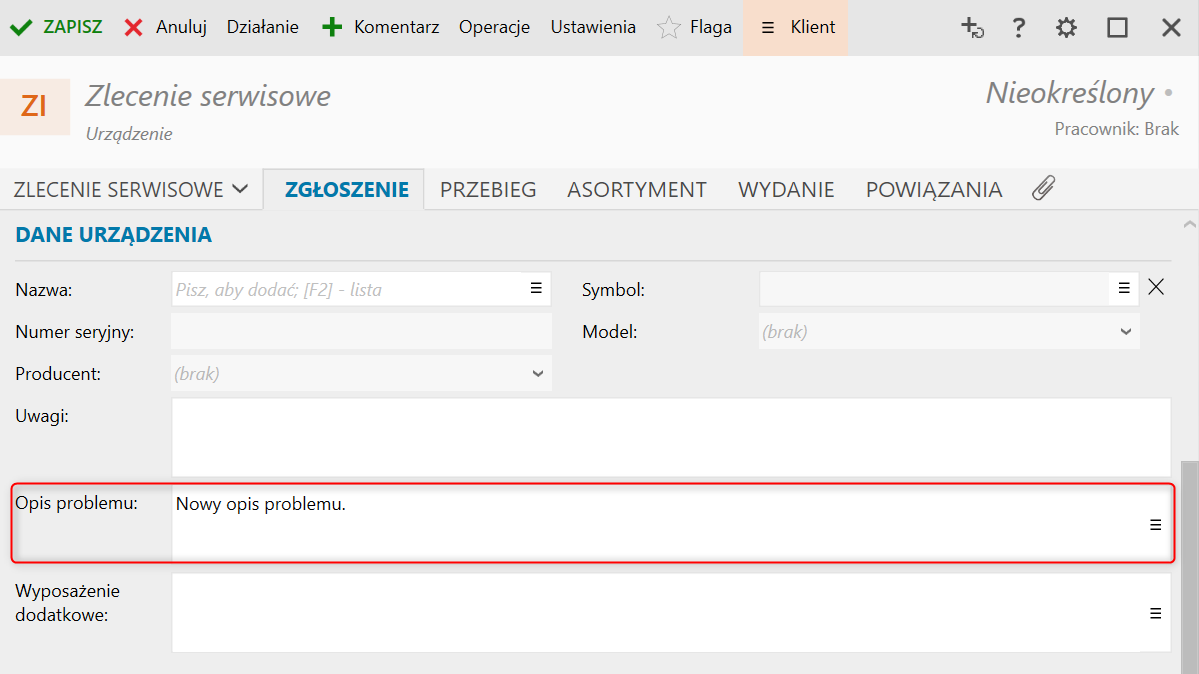Clear device with X beside Symbol
Screen dimensions: 1199x674
click(x=1156, y=288)
